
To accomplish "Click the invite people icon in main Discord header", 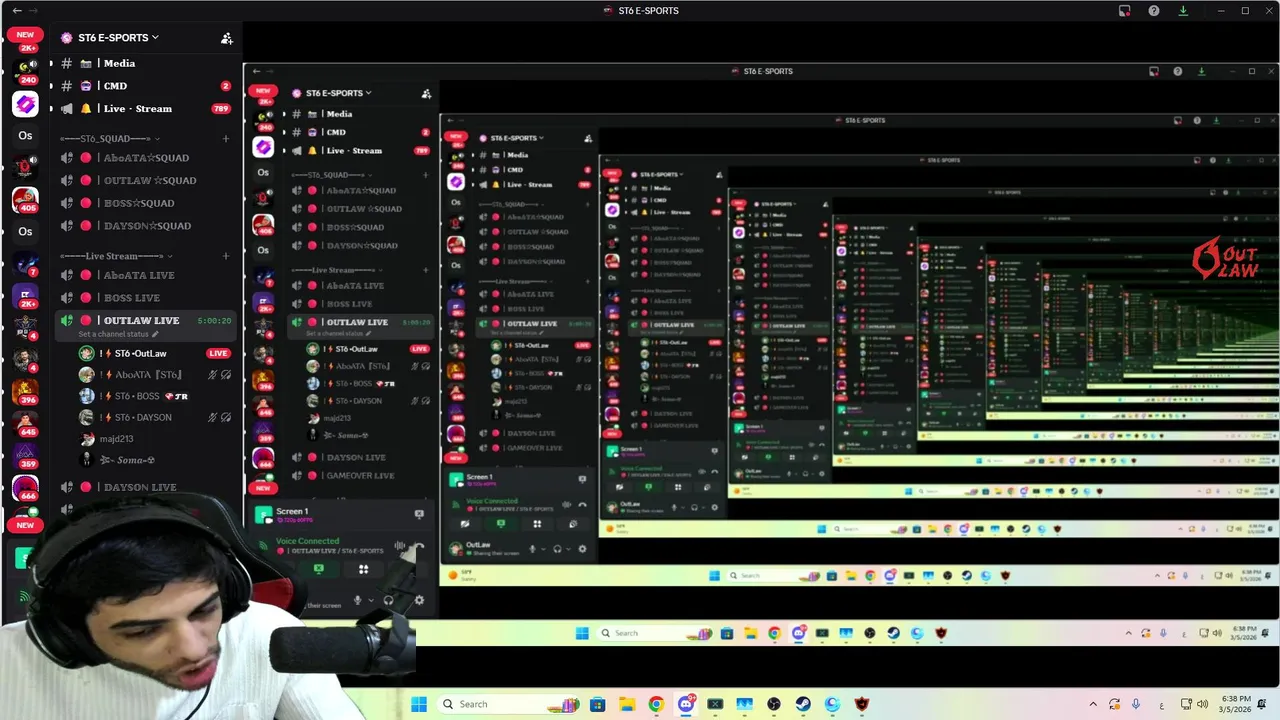I will click(x=227, y=38).
